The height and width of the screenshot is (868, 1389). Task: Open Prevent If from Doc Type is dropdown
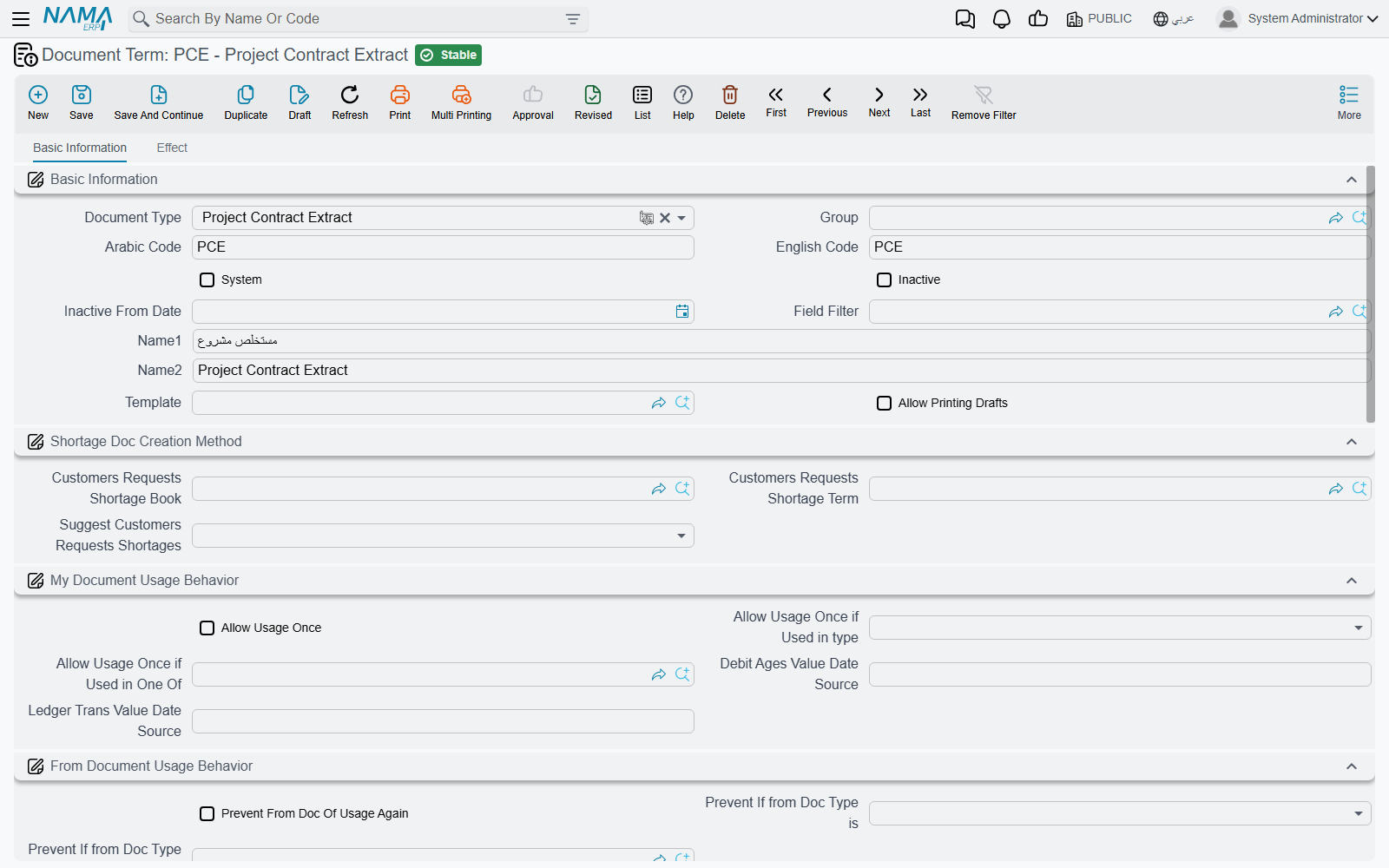(1359, 813)
